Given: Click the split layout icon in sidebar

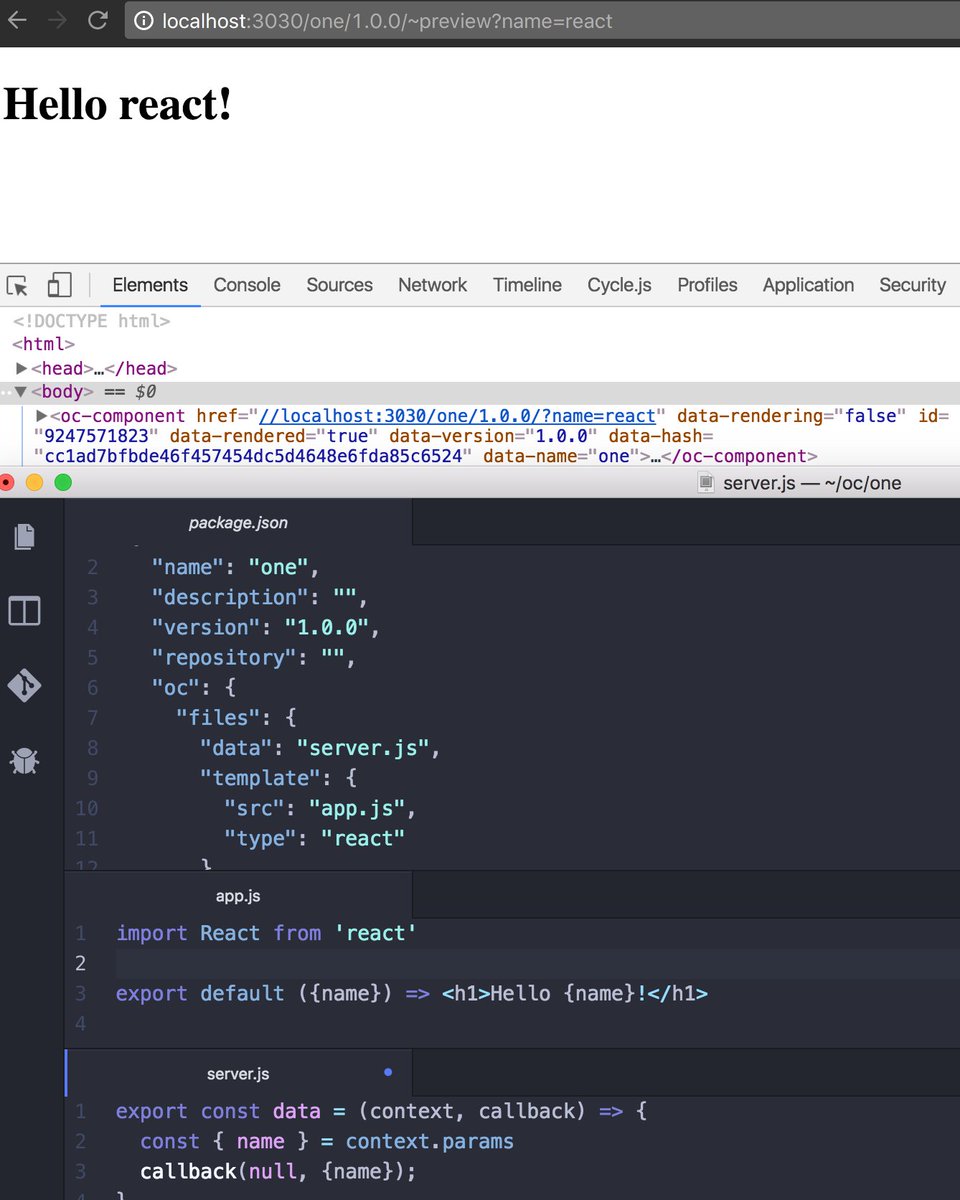Looking at the screenshot, I should pyautogui.click(x=25, y=610).
